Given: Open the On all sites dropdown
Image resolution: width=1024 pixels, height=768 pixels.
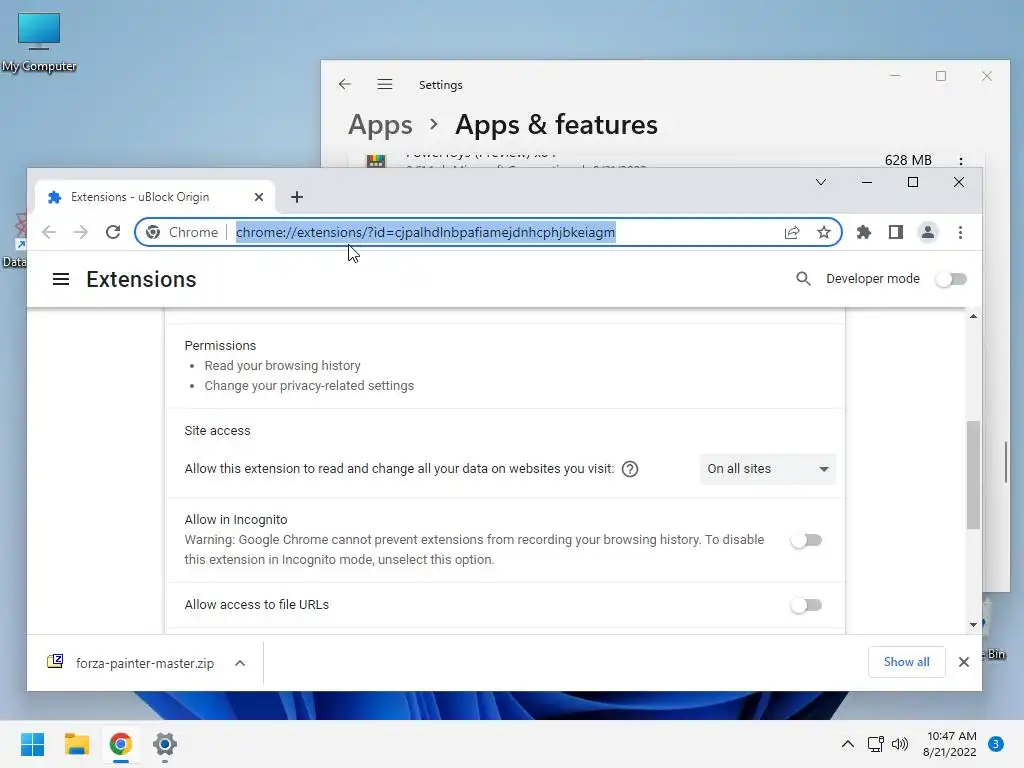Looking at the screenshot, I should click(x=767, y=469).
